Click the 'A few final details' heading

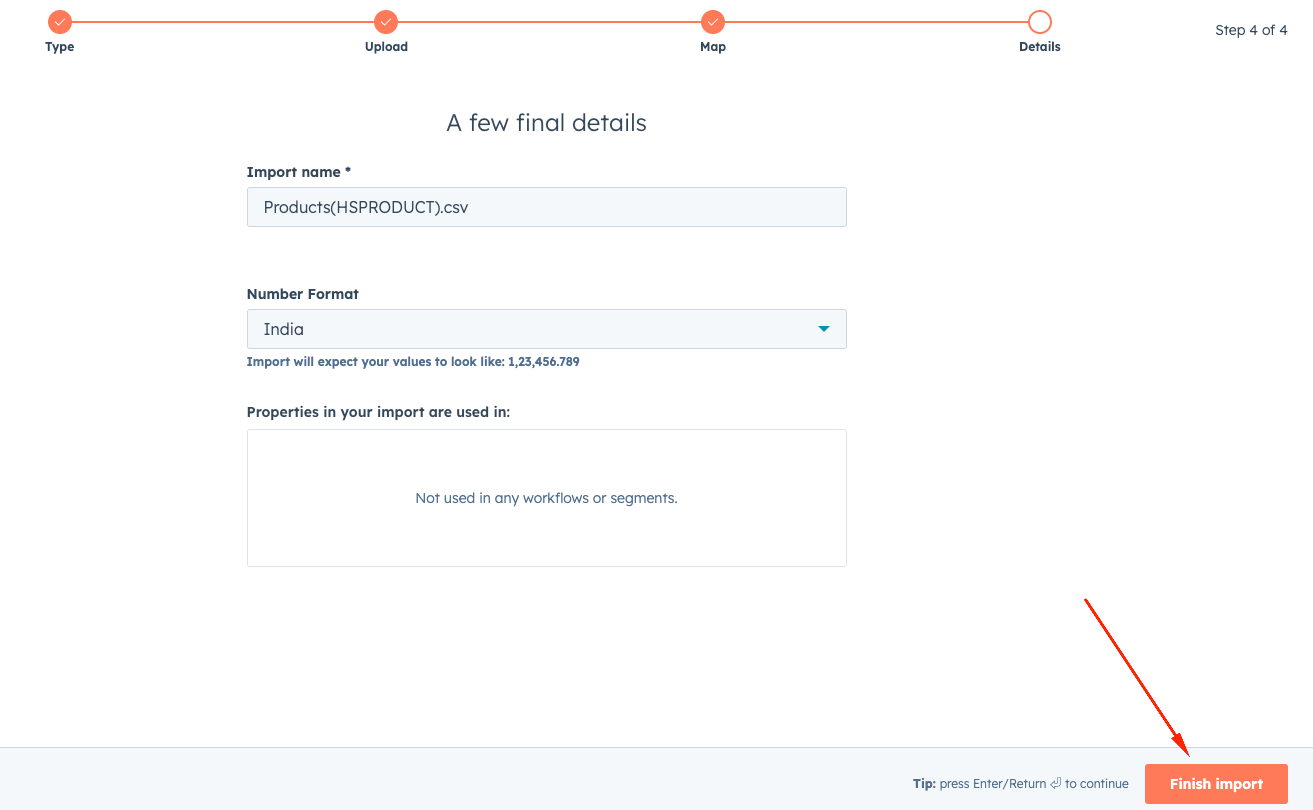coord(546,123)
